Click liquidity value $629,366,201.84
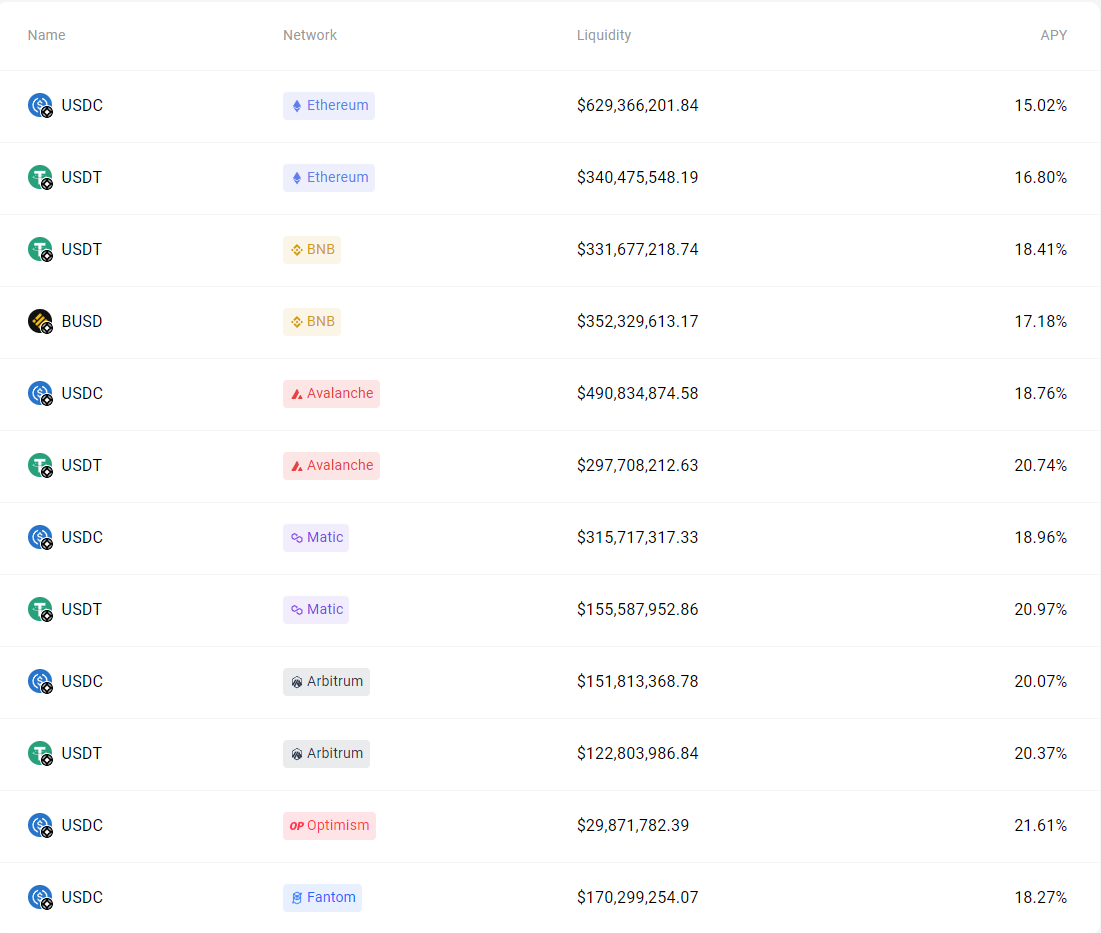Screen dimensions: 1101x933 638,105
